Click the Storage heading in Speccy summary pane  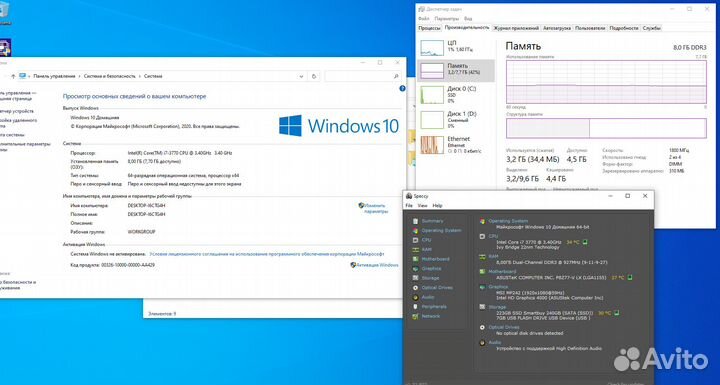coord(497,307)
